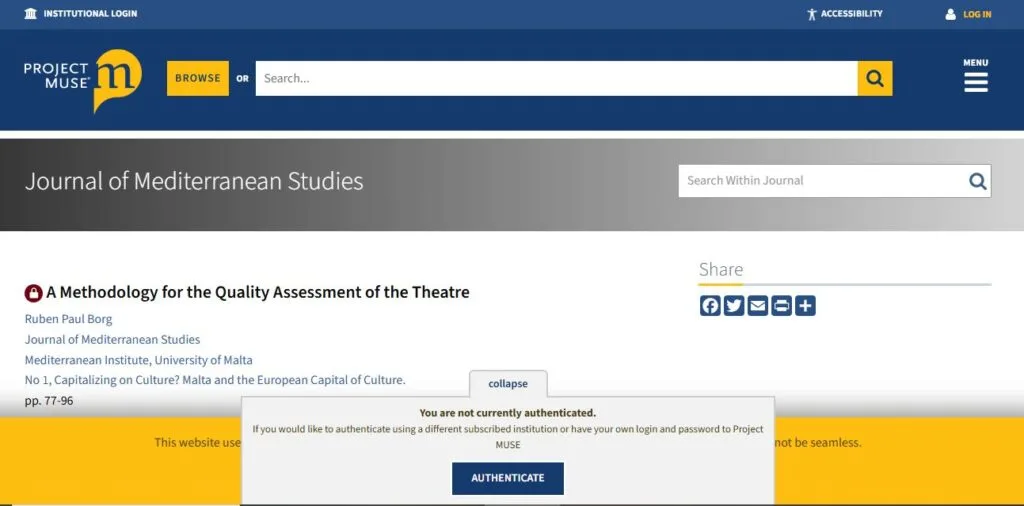Image resolution: width=1024 pixels, height=506 pixels.
Task: Open author Ruben Paul Borg link
Action: pos(68,319)
